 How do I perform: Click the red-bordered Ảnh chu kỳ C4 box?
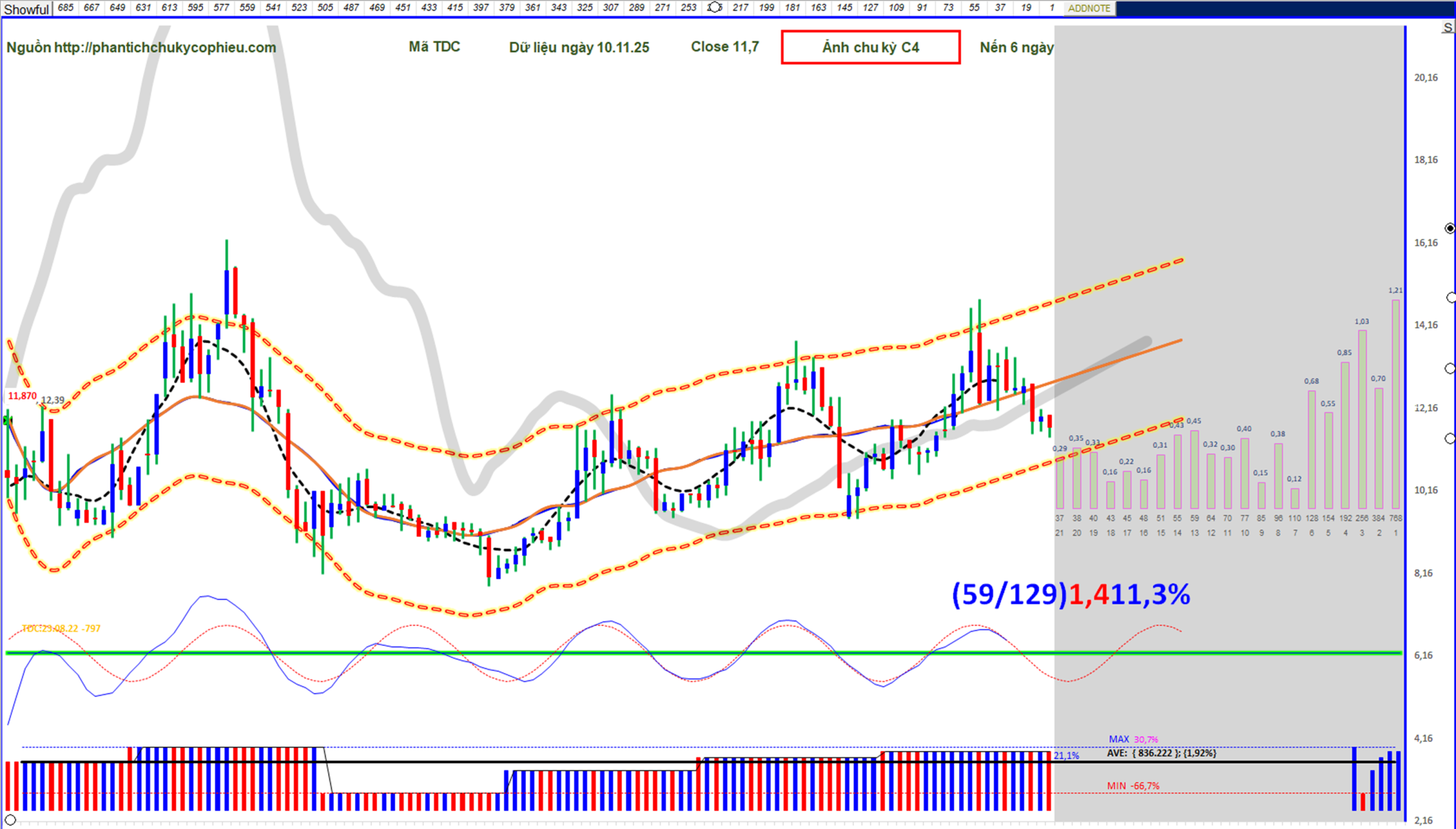[x=870, y=47]
